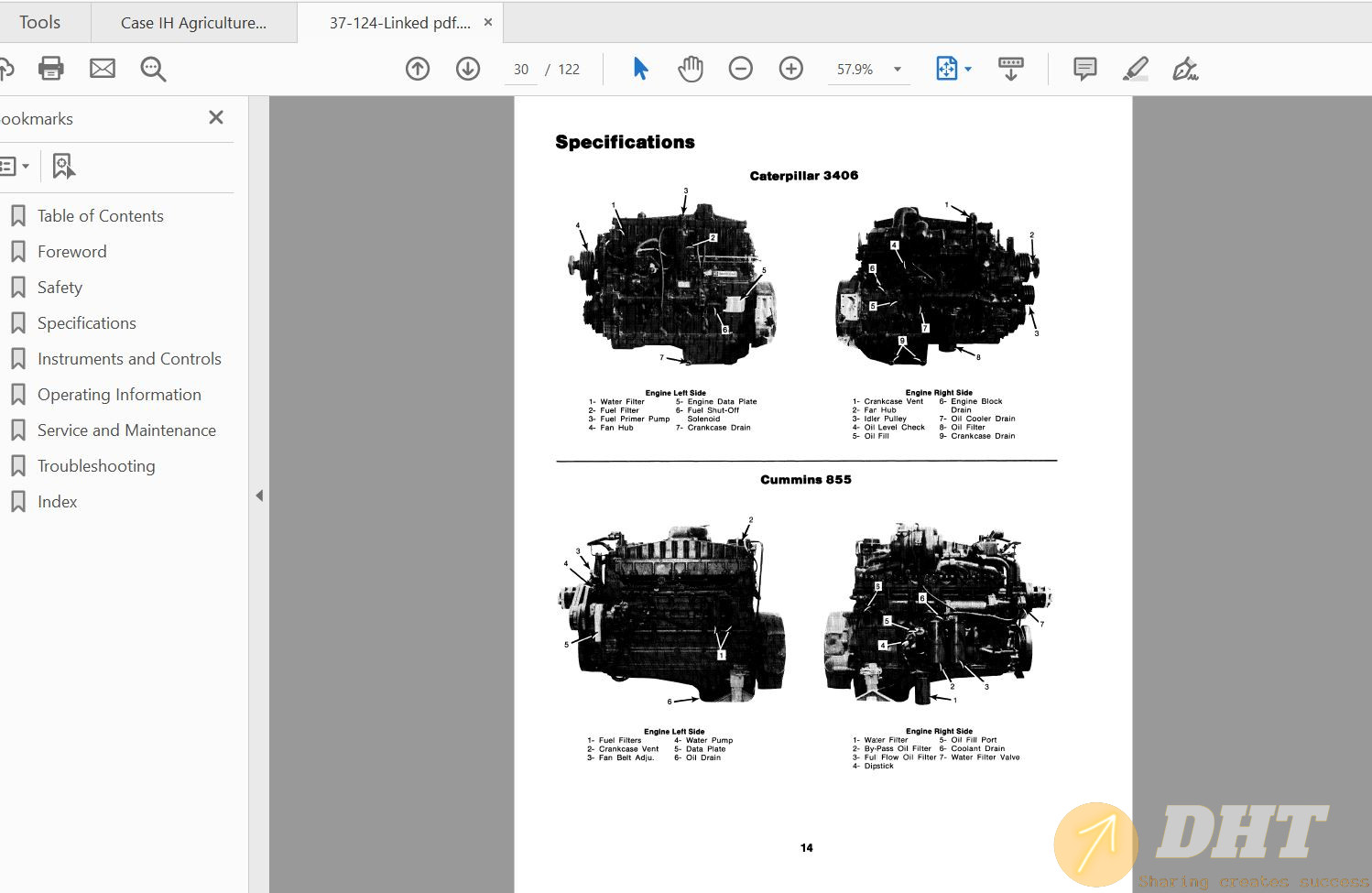This screenshot has height=893, width=1372.
Task: Switch to Case IH Agriculture tab
Action: [194, 23]
